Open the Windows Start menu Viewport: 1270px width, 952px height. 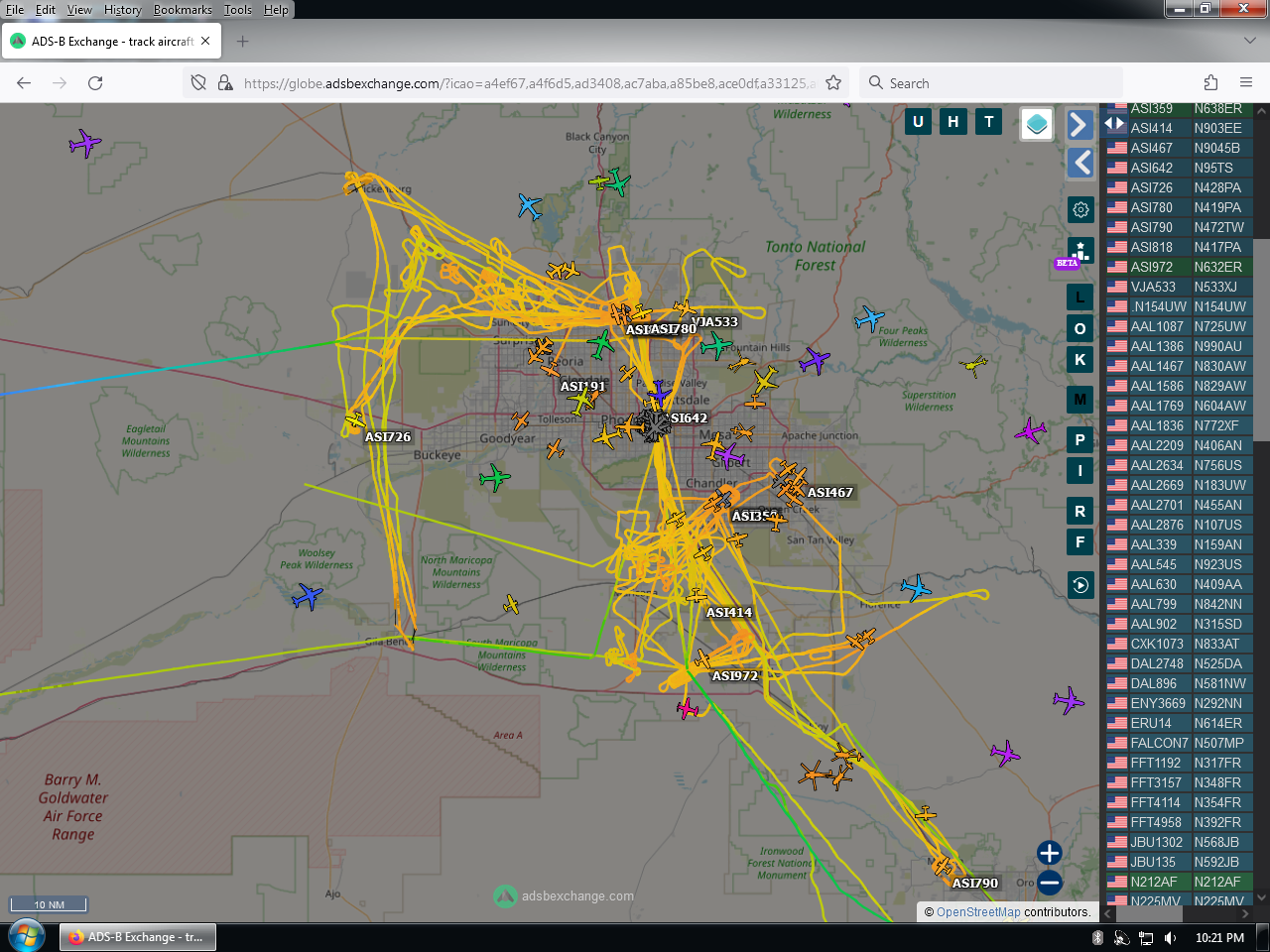pyautogui.click(x=27, y=937)
